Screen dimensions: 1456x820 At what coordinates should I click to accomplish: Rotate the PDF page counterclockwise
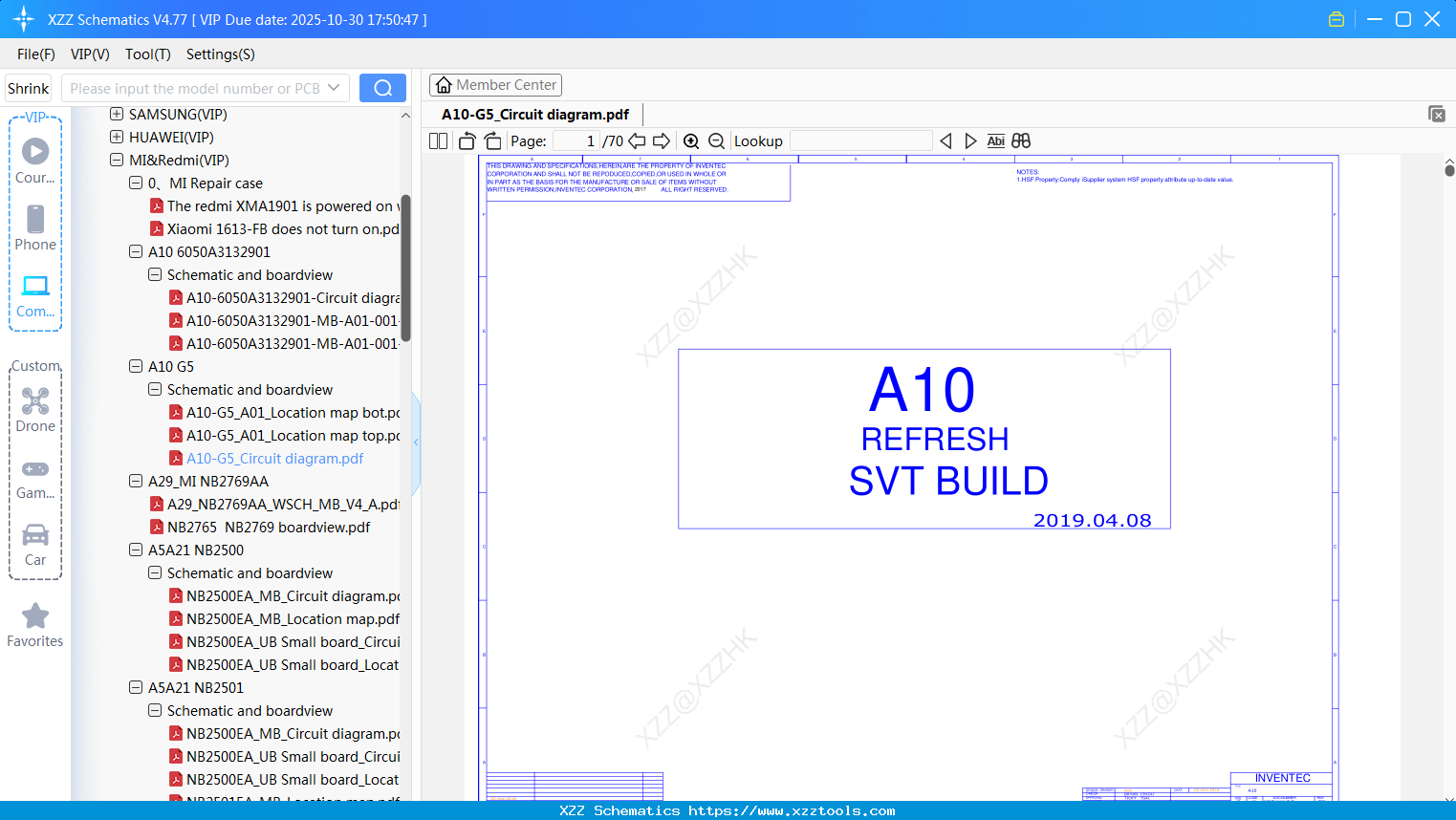(x=467, y=141)
